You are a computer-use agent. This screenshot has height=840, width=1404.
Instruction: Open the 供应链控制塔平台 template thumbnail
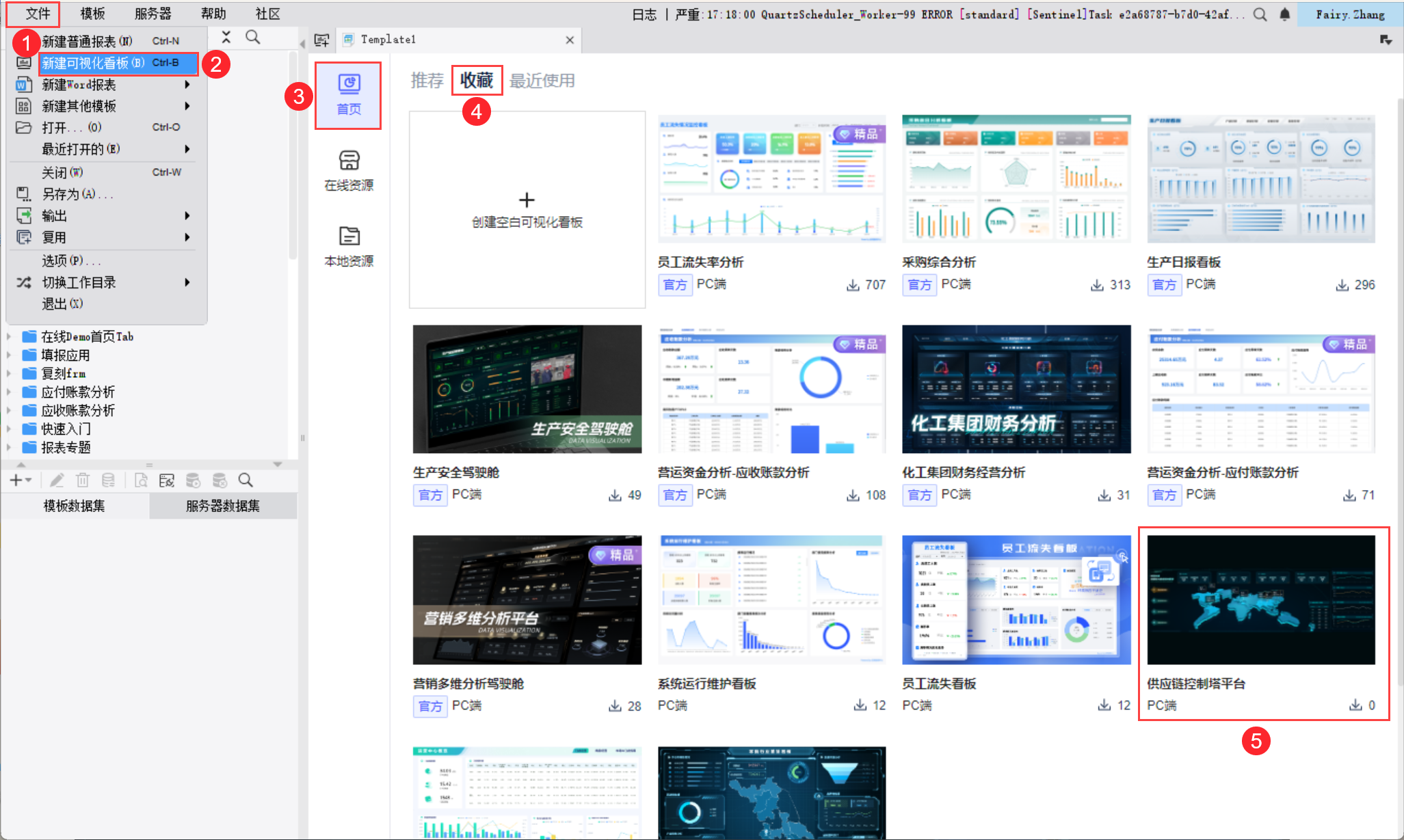(x=1260, y=599)
